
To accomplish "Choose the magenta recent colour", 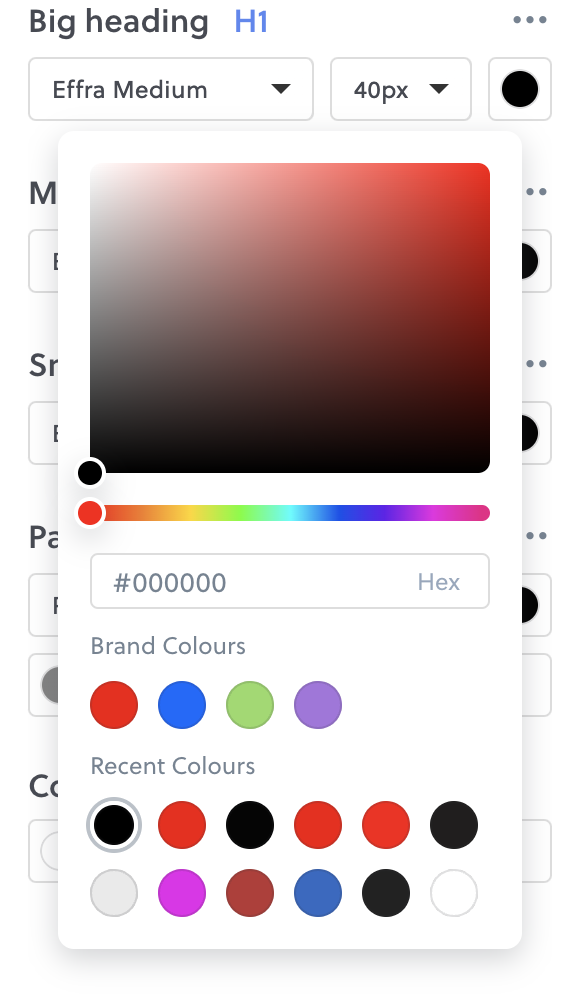I will (x=182, y=893).
